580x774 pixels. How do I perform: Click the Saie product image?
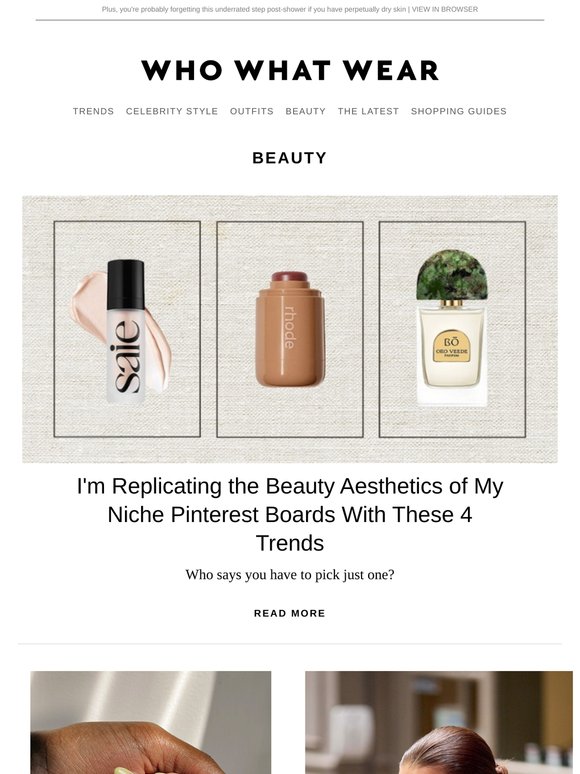[127, 329]
